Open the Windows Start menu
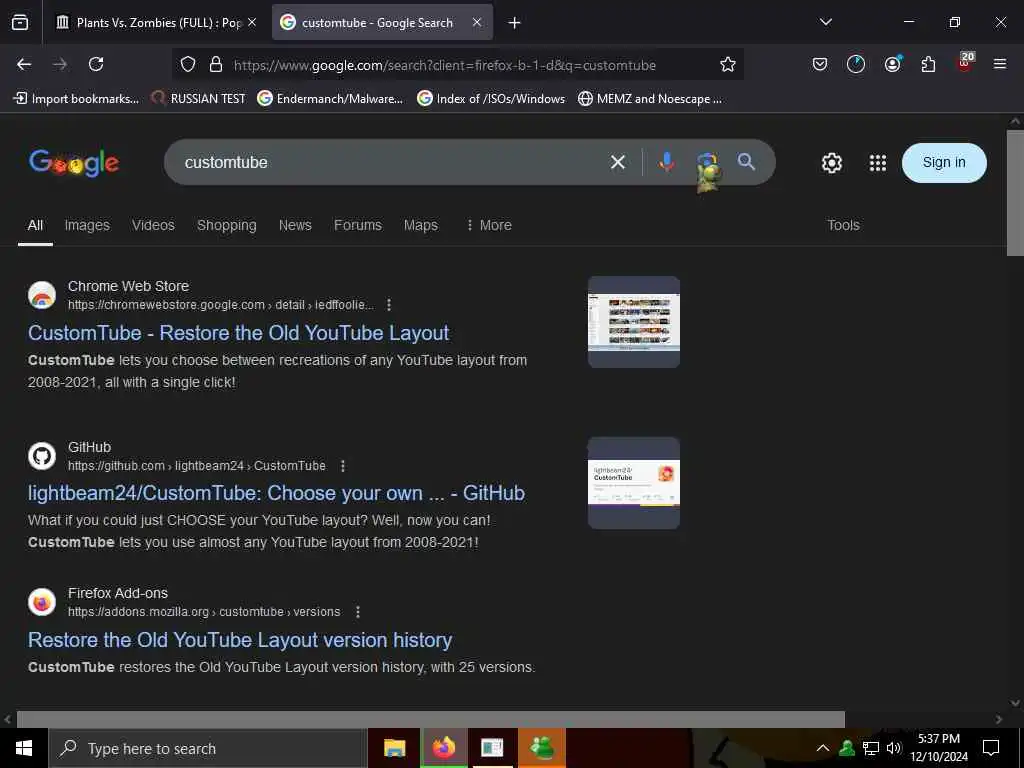The height and width of the screenshot is (768, 1024). (24, 748)
